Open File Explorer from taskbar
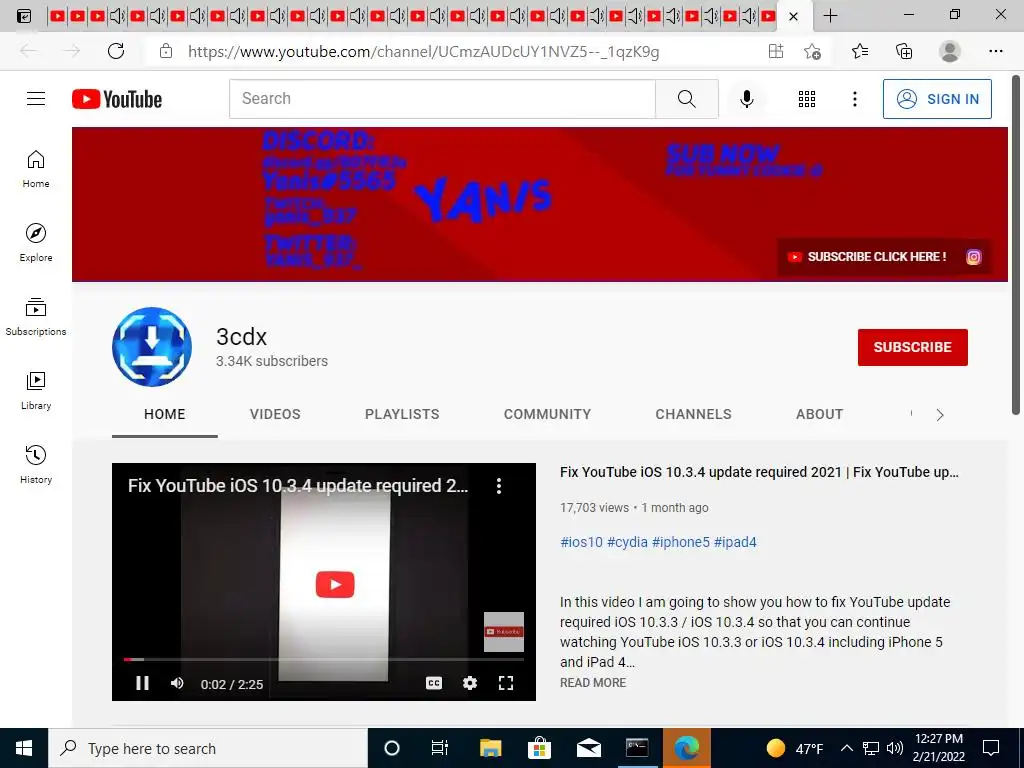Image resolution: width=1024 pixels, height=768 pixels. pyautogui.click(x=490, y=748)
